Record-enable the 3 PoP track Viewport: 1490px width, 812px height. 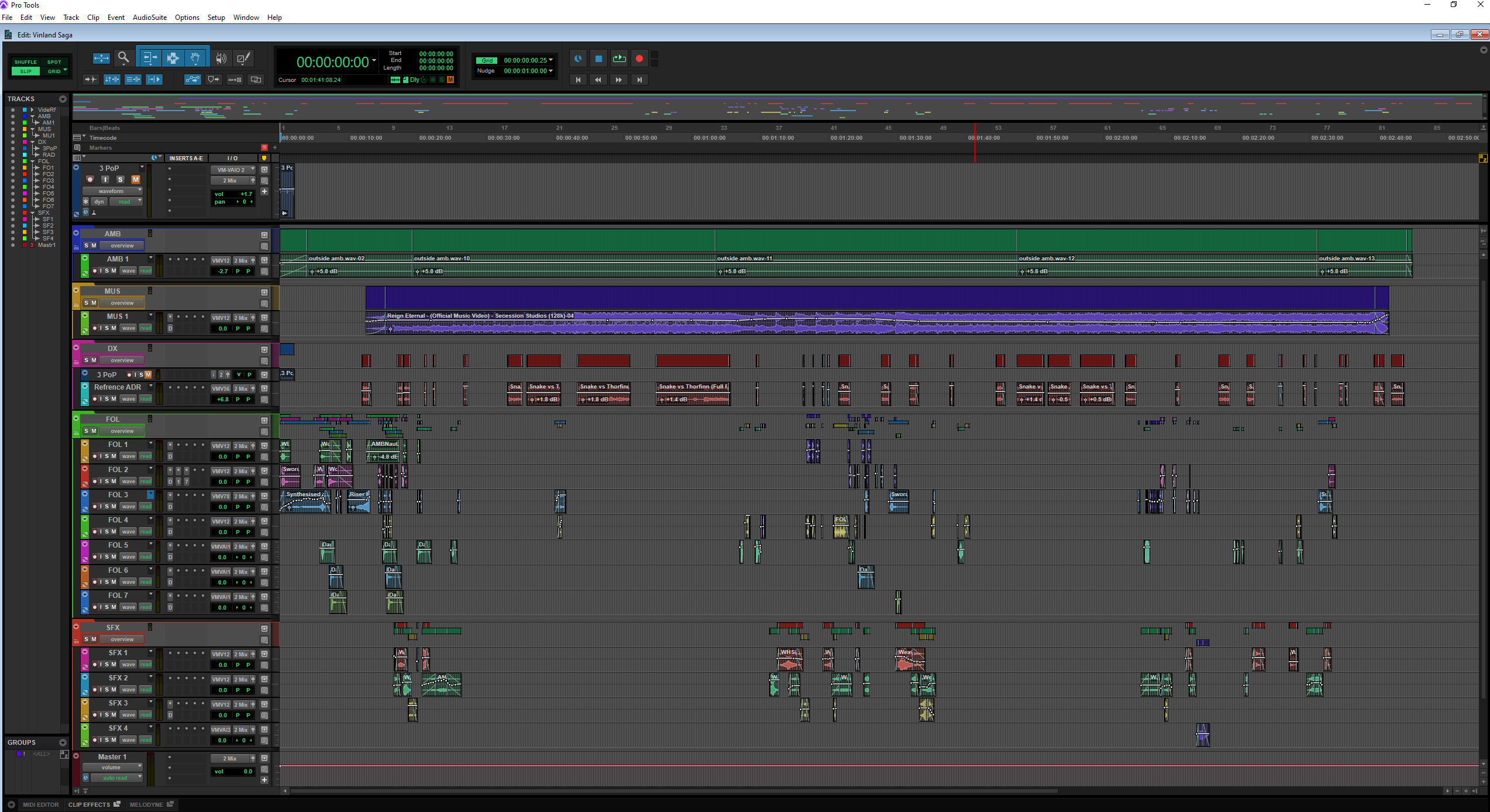(90, 180)
